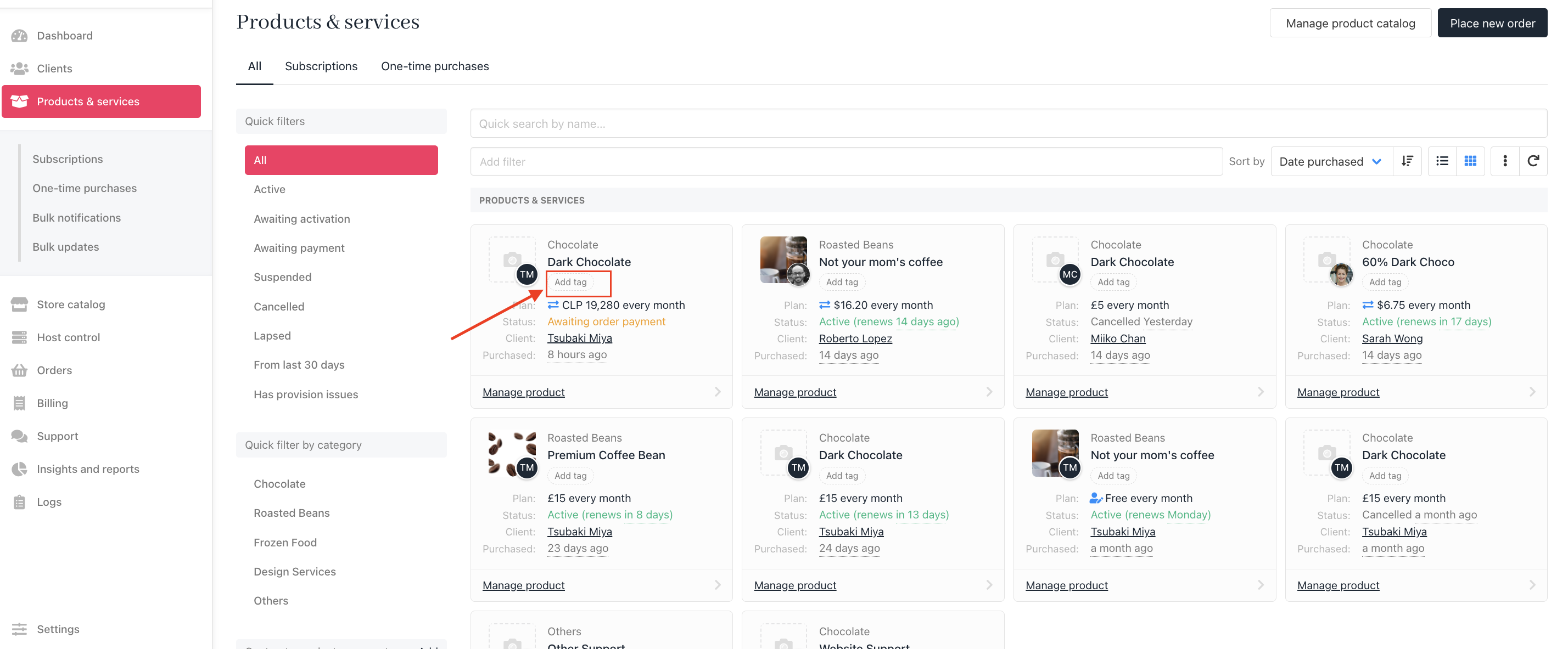Open Orders basket icon in sidebar
Viewport: 1568px width, 649px height.
pos(19,370)
